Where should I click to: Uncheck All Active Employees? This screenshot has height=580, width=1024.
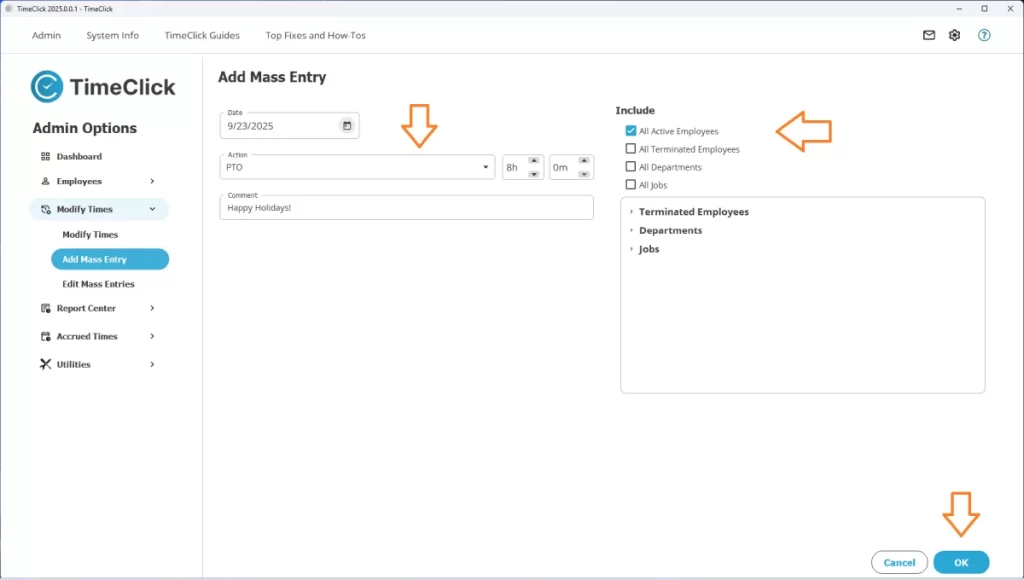coord(631,130)
